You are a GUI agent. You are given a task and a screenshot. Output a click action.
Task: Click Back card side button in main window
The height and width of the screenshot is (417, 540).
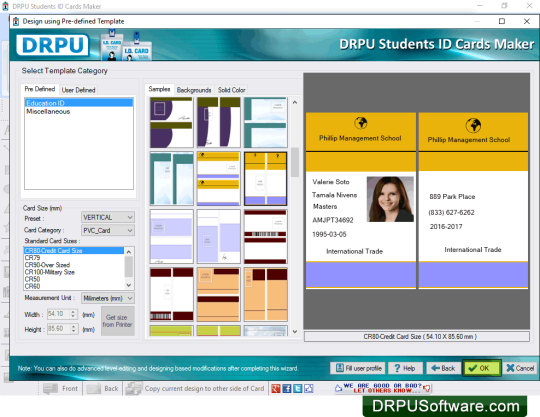pyautogui.click(x=102, y=388)
